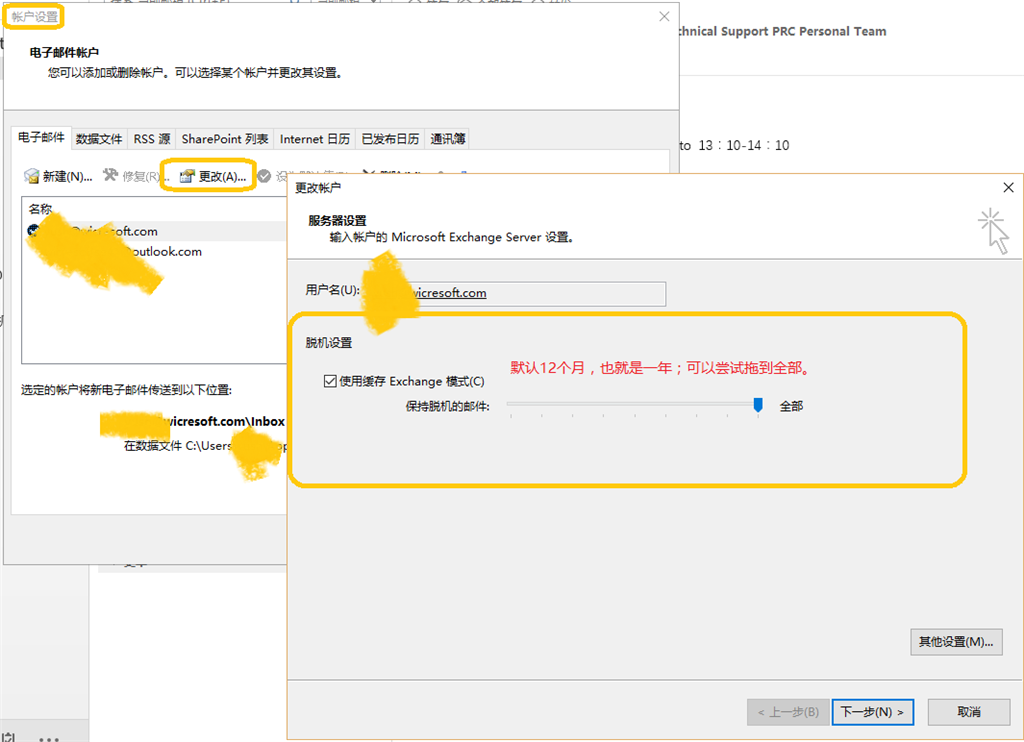
Task: Click the 保持脱机的邮件 slider handle
Action: [x=758, y=406]
